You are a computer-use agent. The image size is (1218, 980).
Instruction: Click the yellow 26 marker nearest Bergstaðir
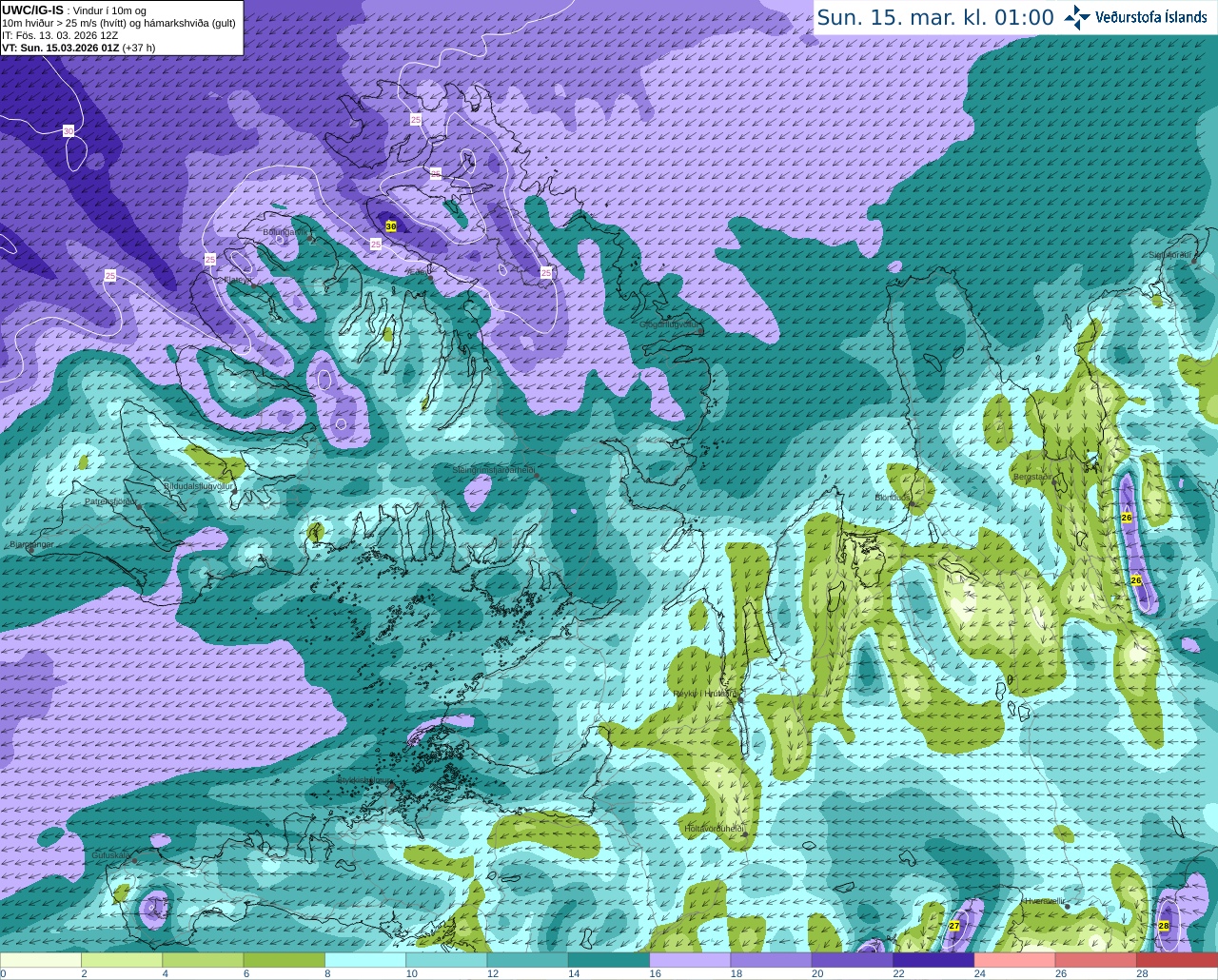1127,518
